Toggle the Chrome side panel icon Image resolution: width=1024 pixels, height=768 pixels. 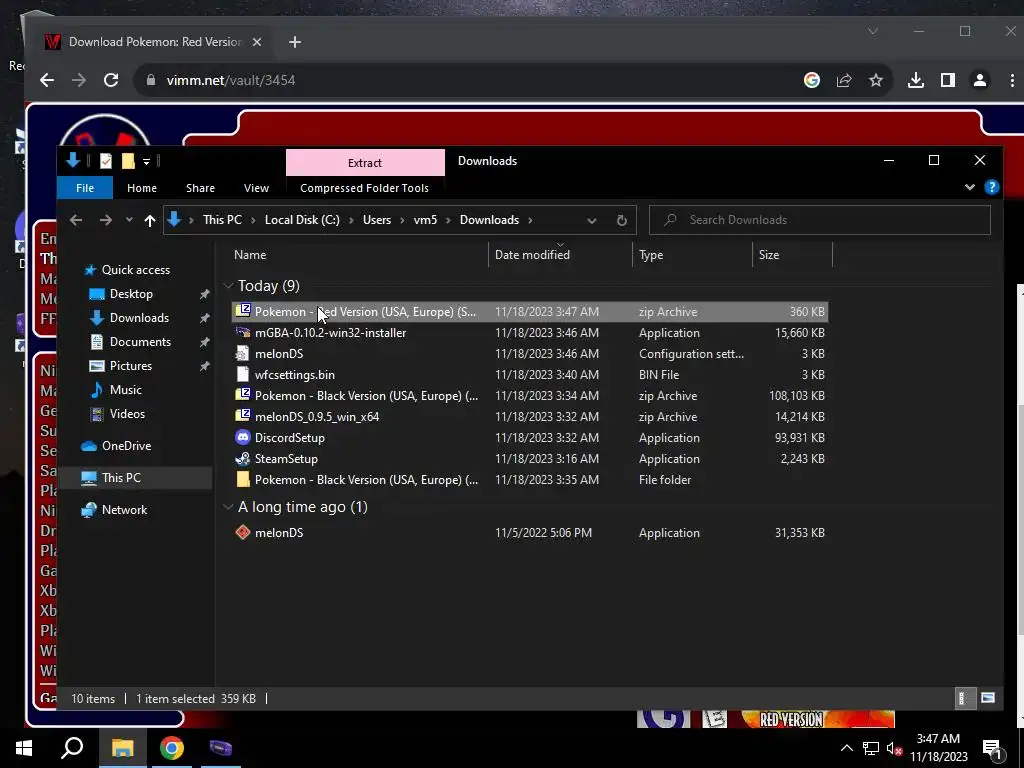tap(948, 80)
